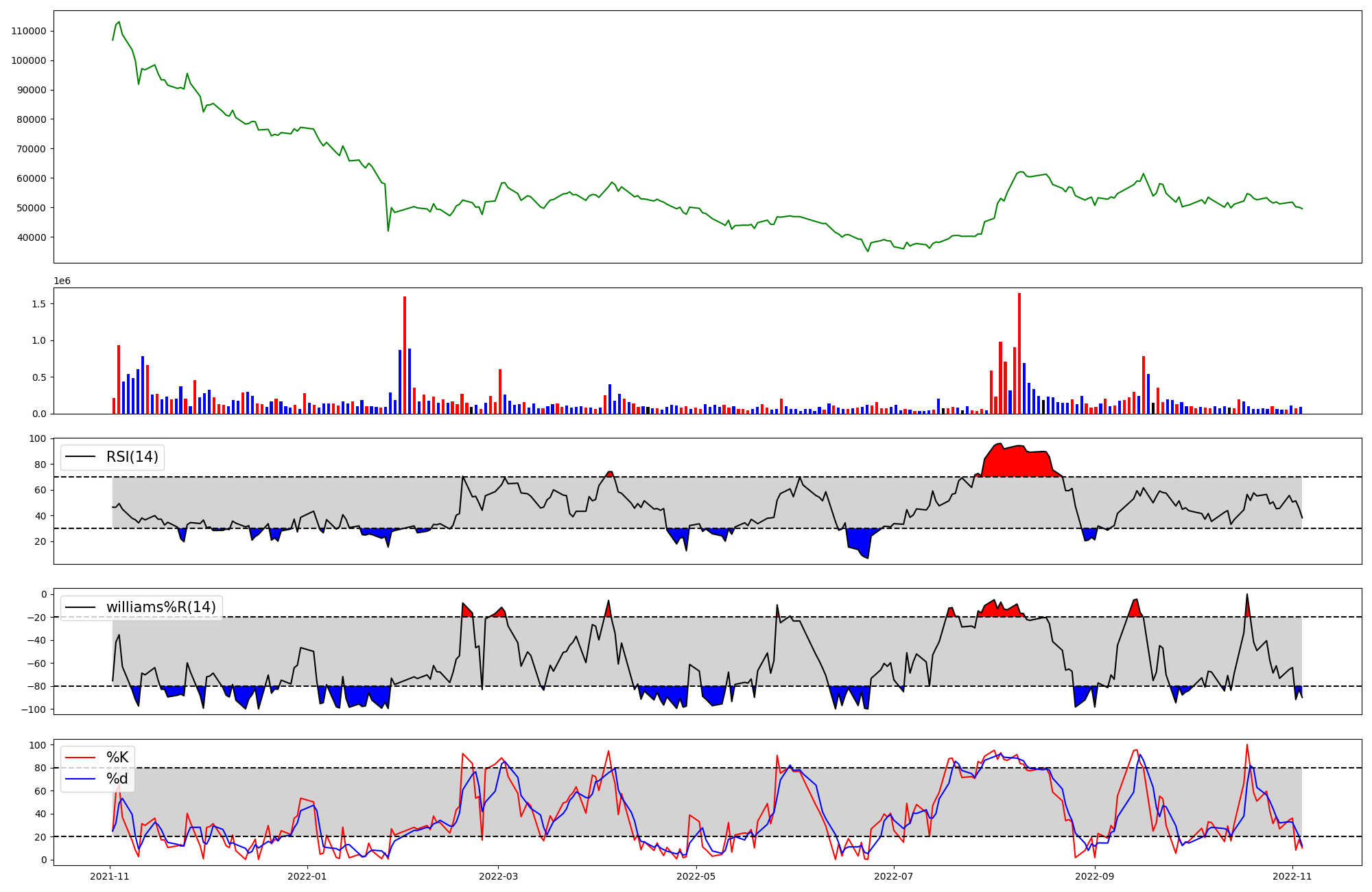Click the 2022-11 x-axis date label
Screen dimensions: 1372x892
coord(1292,876)
